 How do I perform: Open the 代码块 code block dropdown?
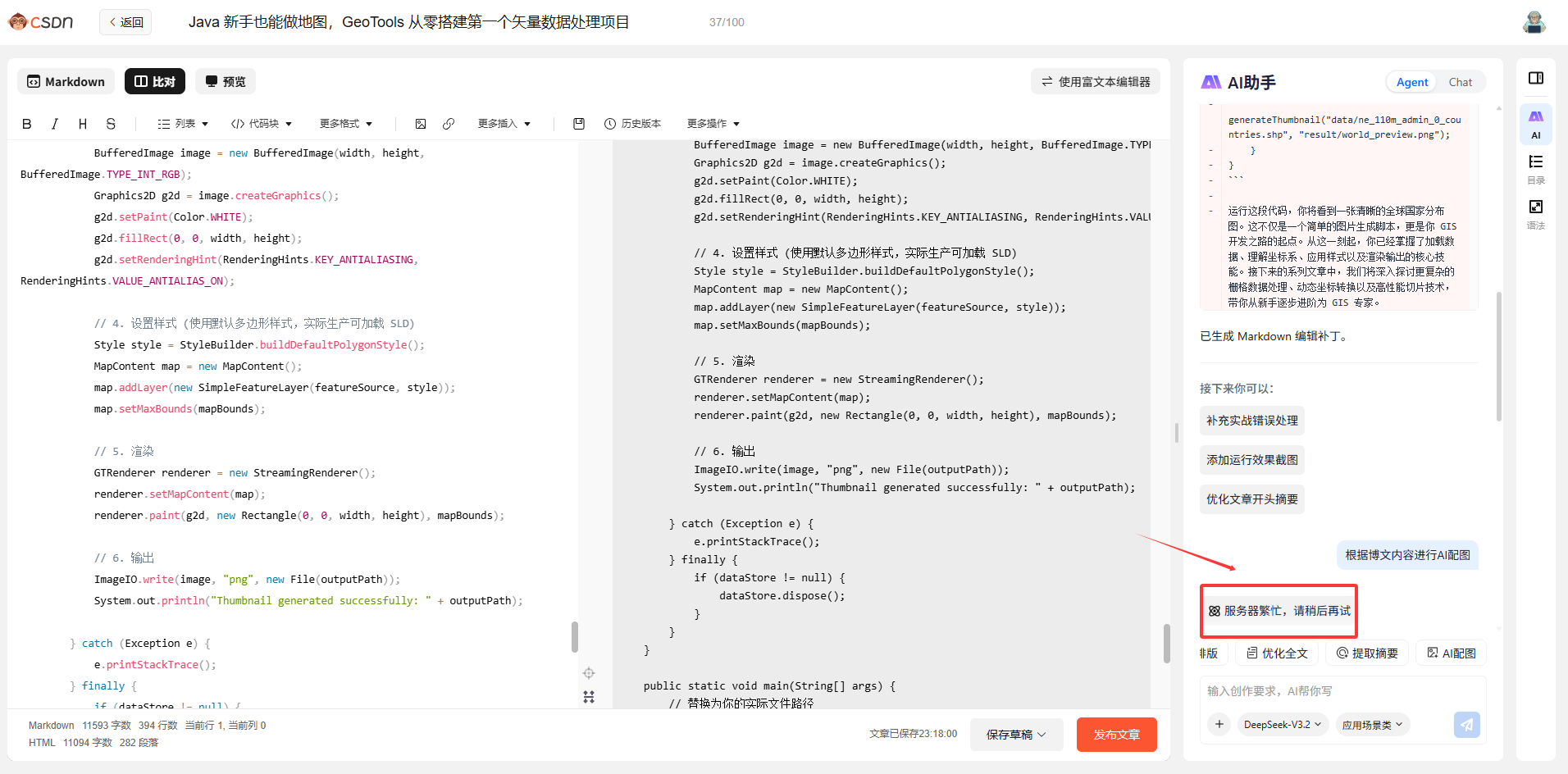262,124
